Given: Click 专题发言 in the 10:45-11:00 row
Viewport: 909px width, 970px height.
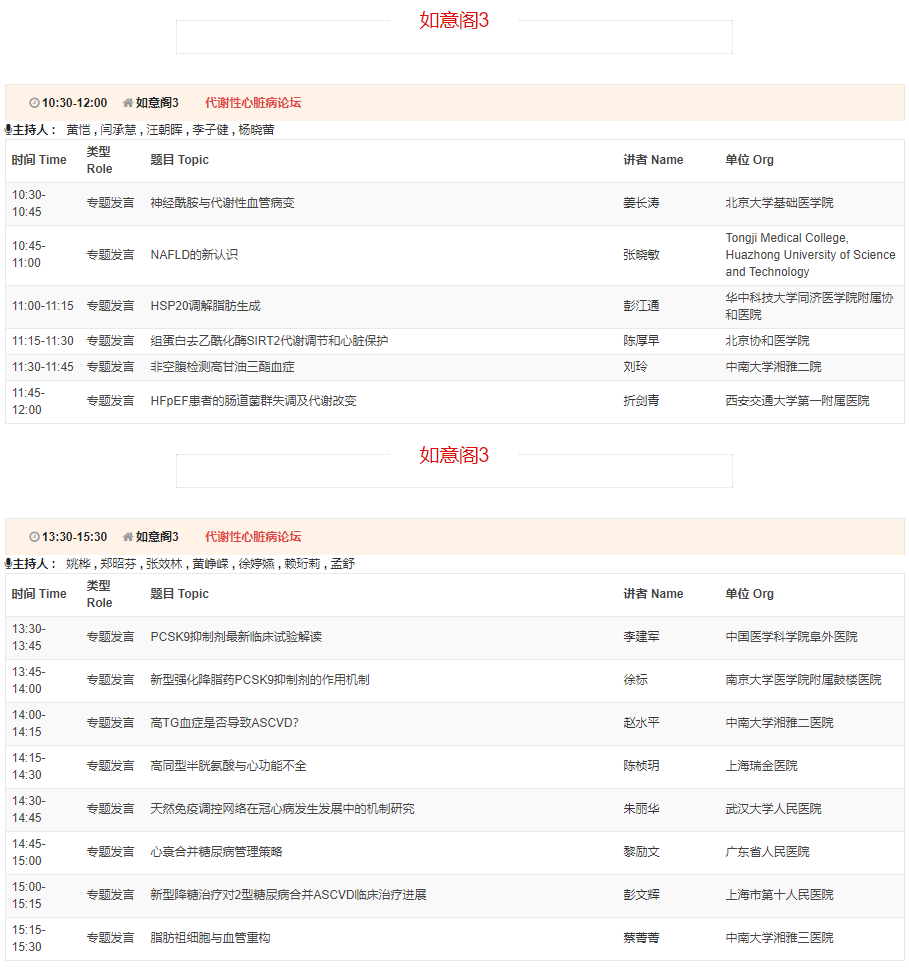Looking at the screenshot, I should click(x=110, y=255).
